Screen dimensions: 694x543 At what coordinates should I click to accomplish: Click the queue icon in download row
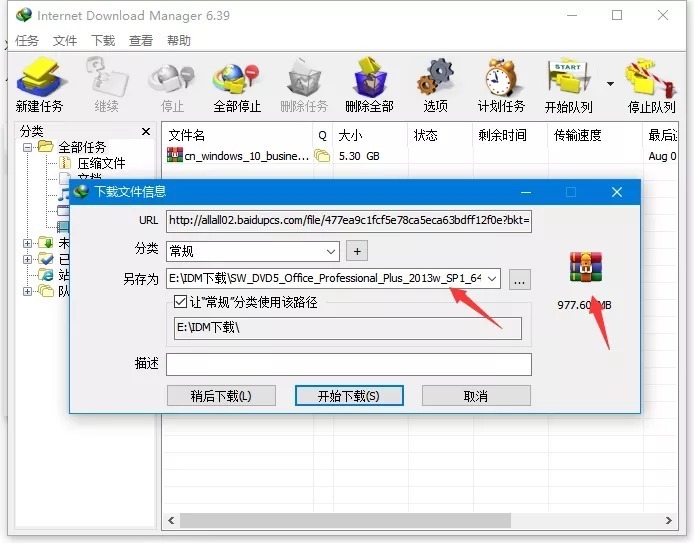322,156
